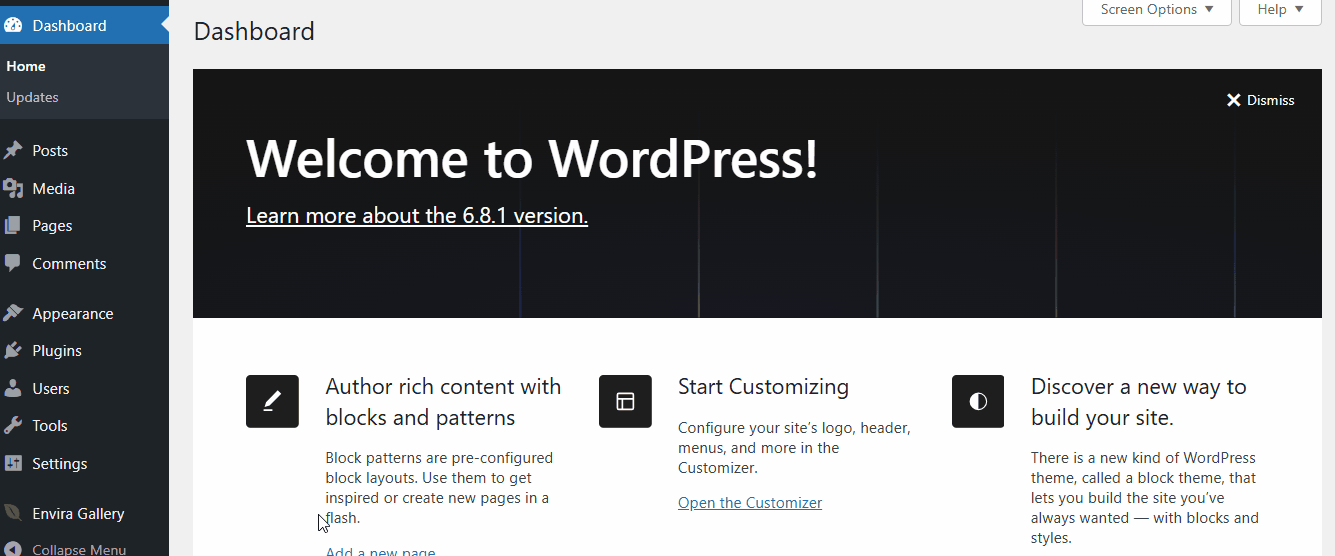
Task: Select the Home submenu item
Action: (x=26, y=66)
